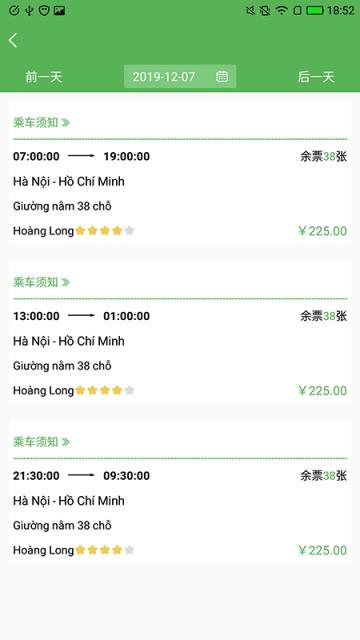The width and height of the screenshot is (360, 640).
Task: Select the 13:00:00 to 01:00:00 departure
Action: tap(180, 353)
